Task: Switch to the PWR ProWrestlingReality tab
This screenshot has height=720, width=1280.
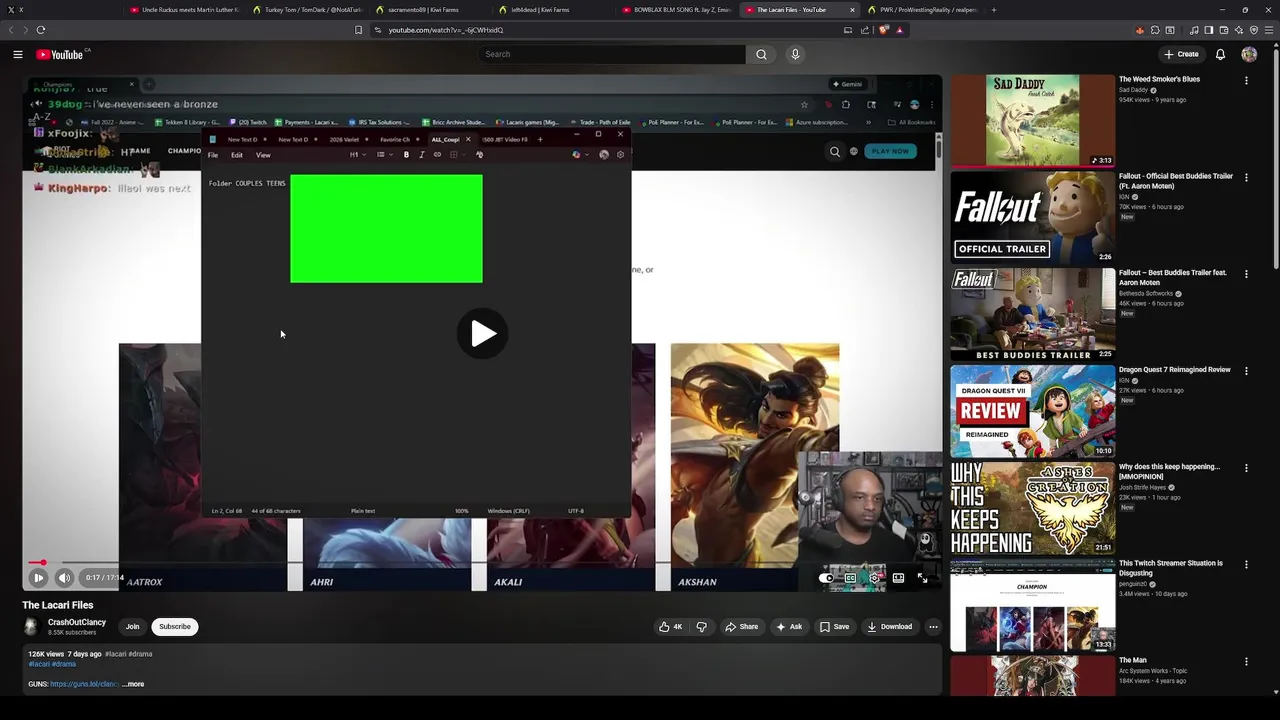Action: tap(923, 10)
